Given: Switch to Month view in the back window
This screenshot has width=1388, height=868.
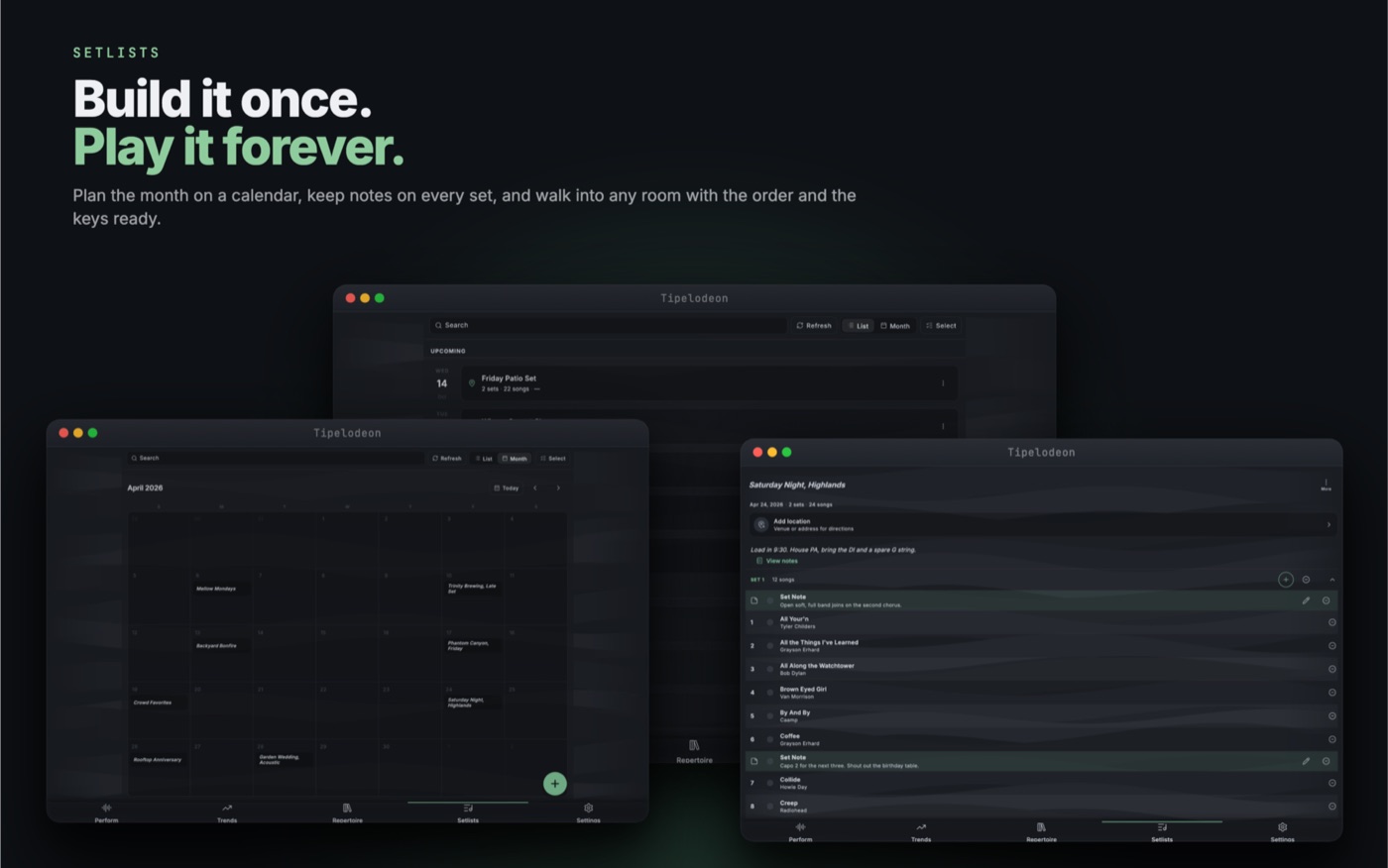Looking at the screenshot, I should 895,325.
